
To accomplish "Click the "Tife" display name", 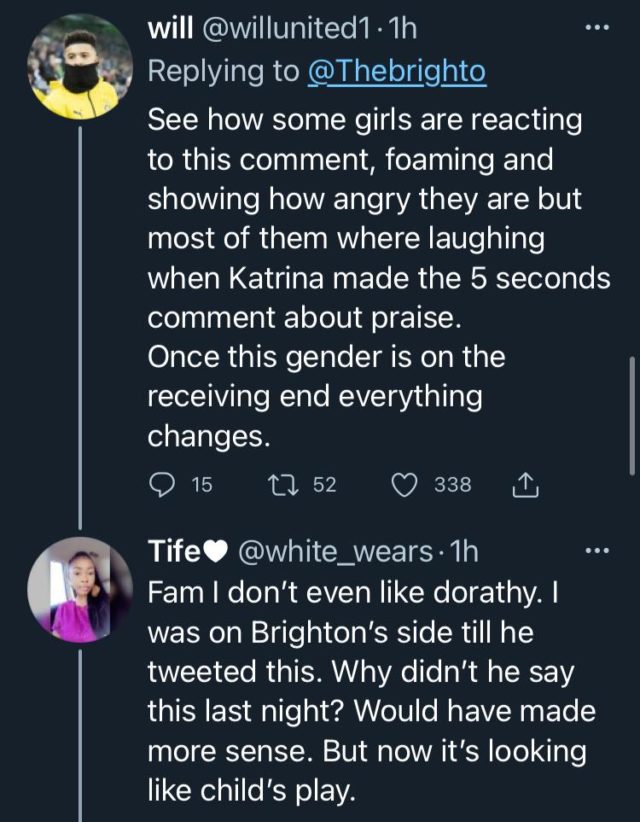I will tap(174, 550).
